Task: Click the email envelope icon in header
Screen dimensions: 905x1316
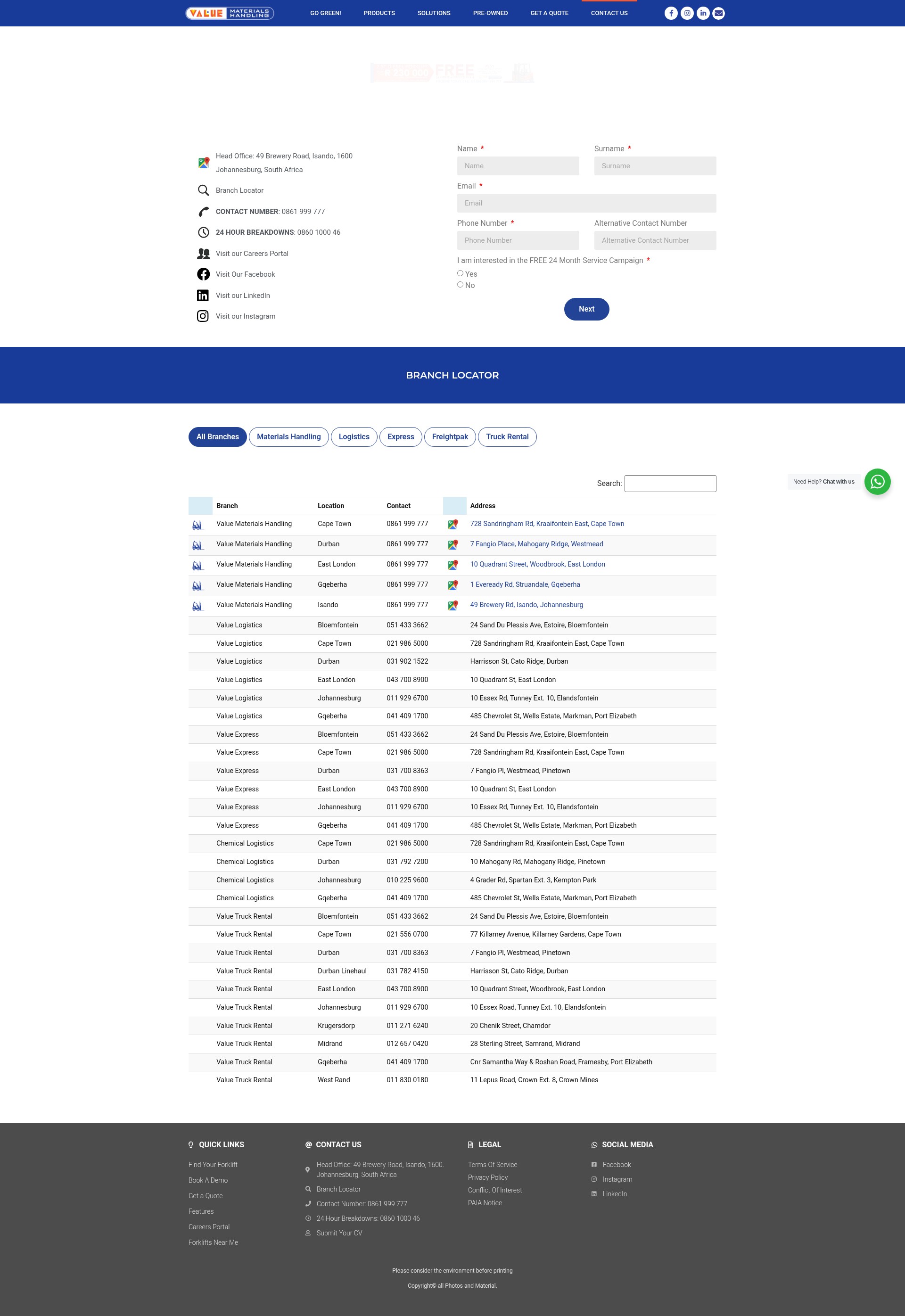Action: [x=718, y=13]
